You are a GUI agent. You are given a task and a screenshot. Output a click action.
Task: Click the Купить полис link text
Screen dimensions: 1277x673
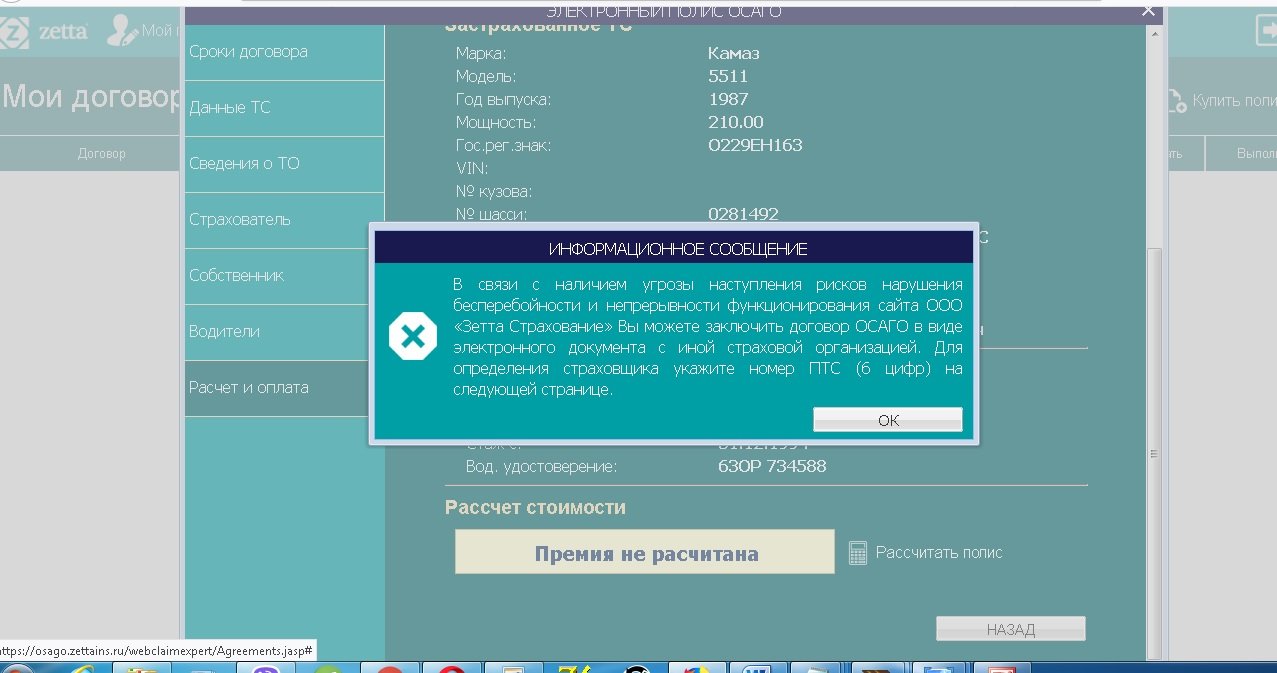(1235, 101)
